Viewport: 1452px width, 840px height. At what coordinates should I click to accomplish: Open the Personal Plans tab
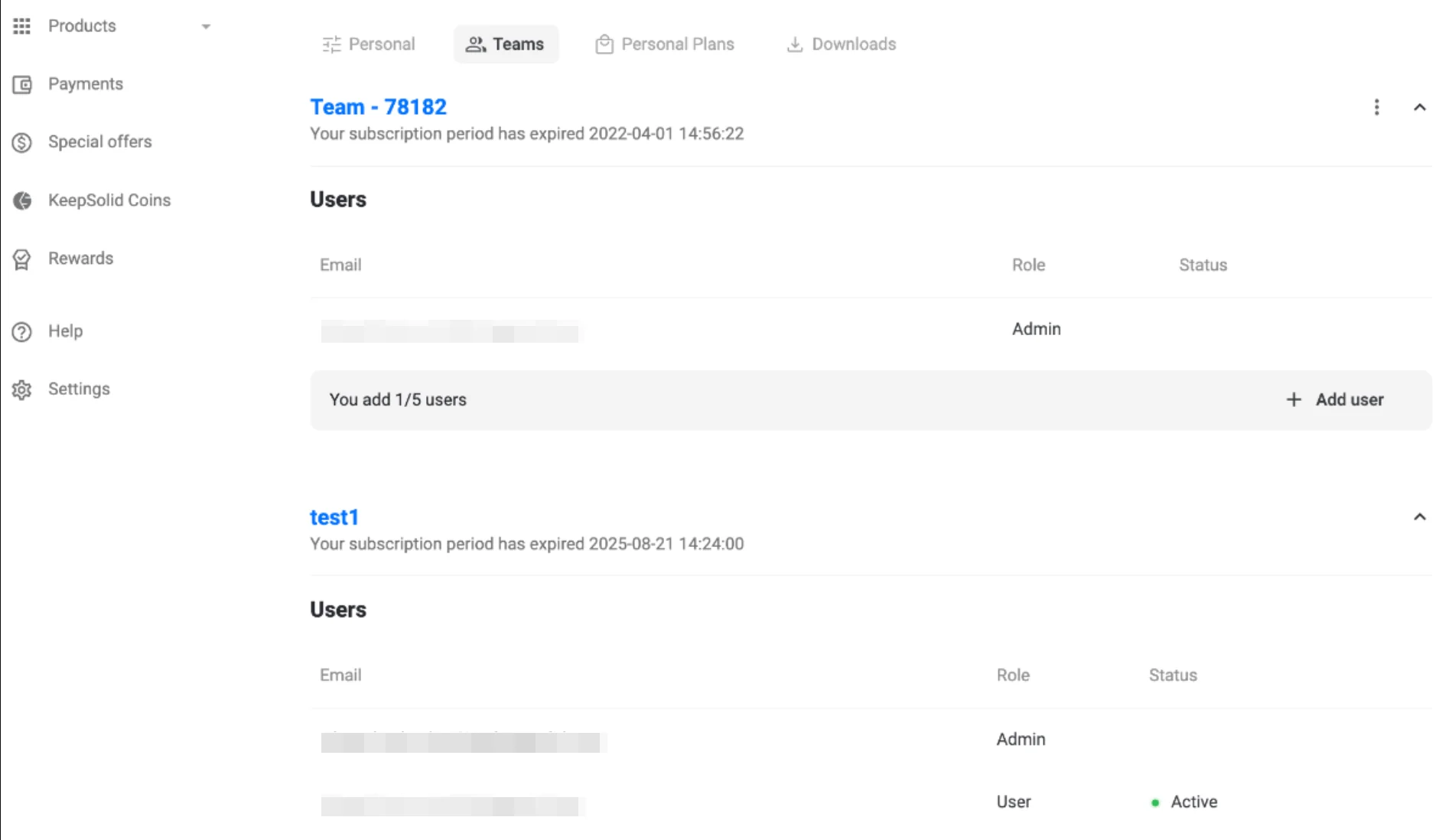665,44
